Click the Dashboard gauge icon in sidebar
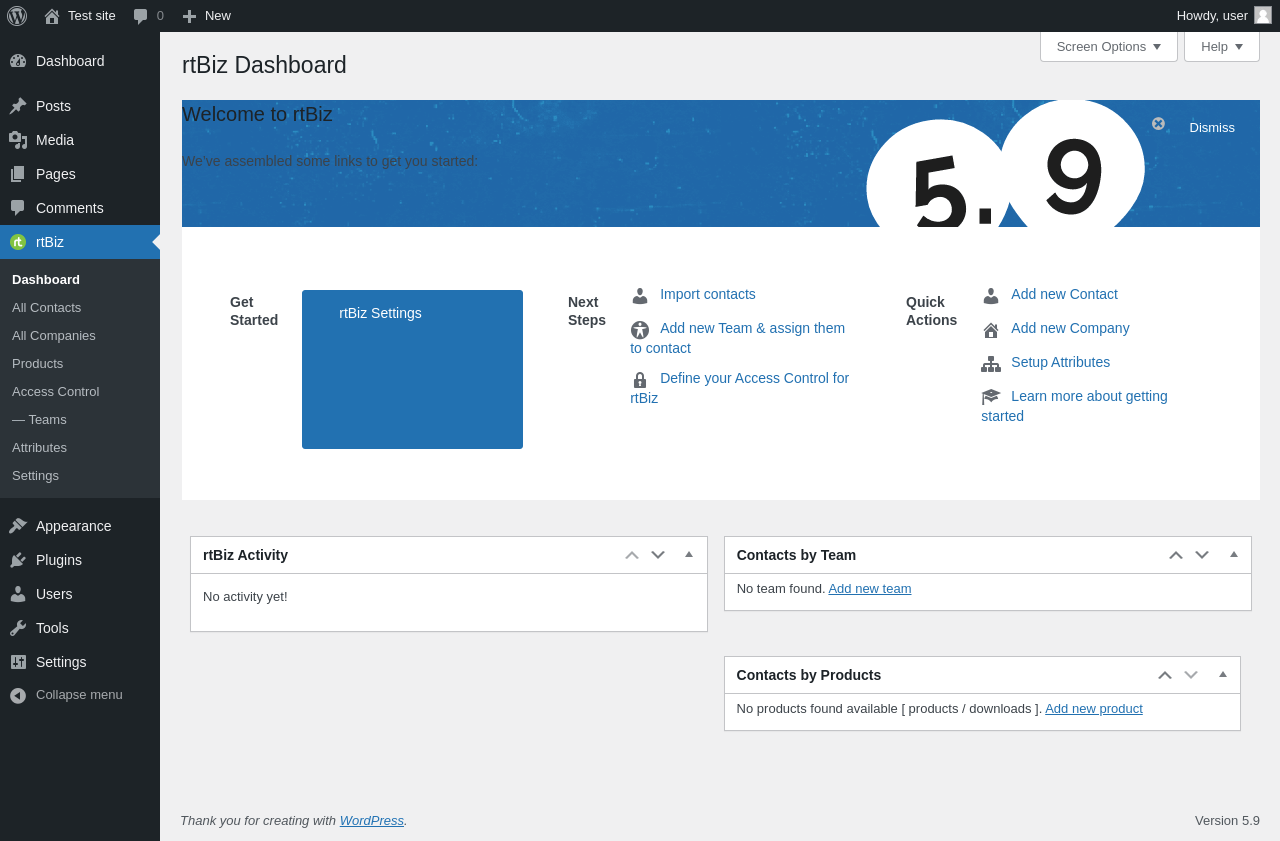1280x841 pixels. (x=18, y=61)
